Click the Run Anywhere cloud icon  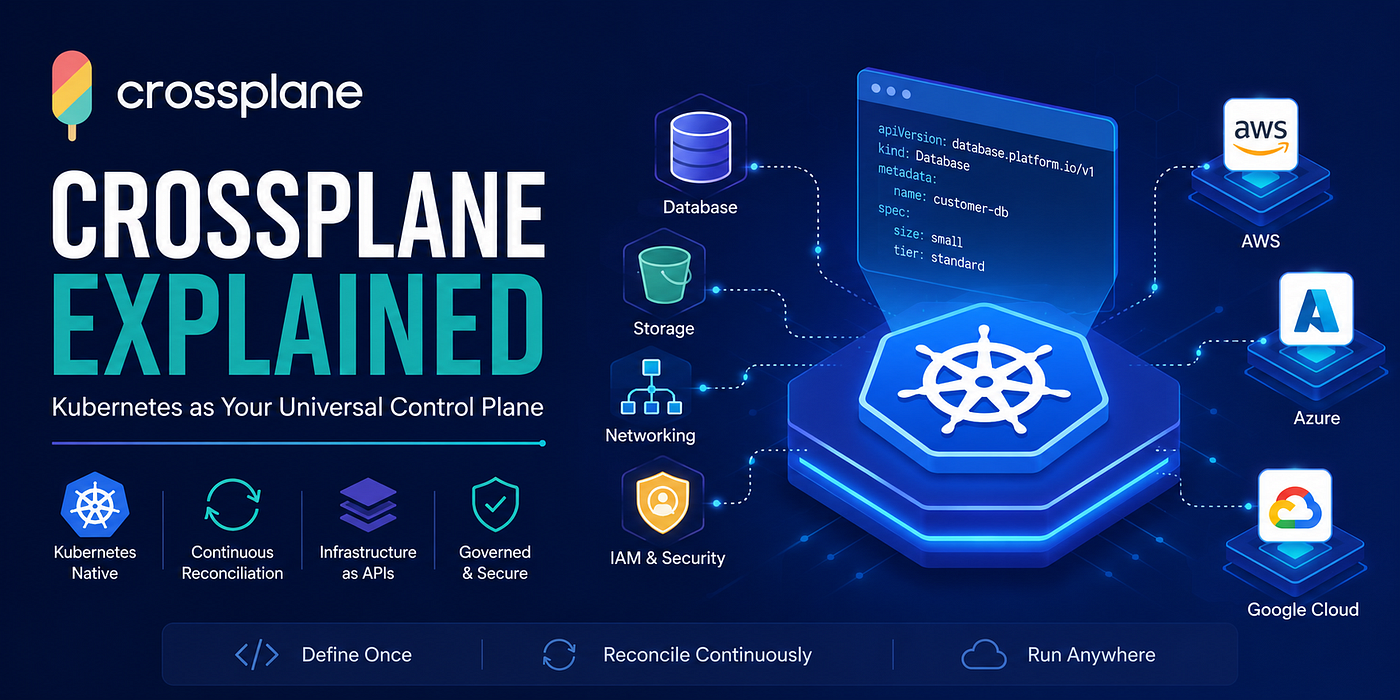coord(983,655)
